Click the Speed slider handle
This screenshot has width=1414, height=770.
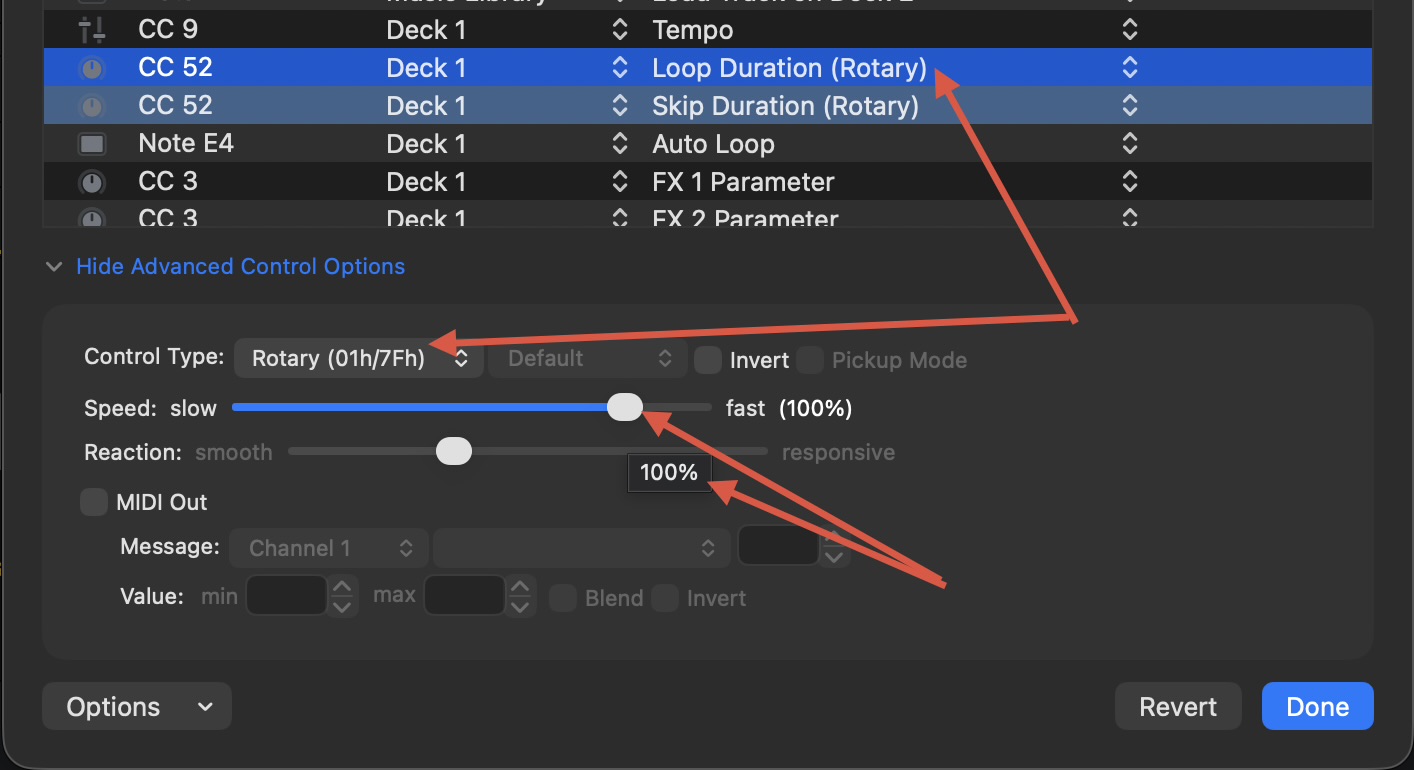(625, 407)
